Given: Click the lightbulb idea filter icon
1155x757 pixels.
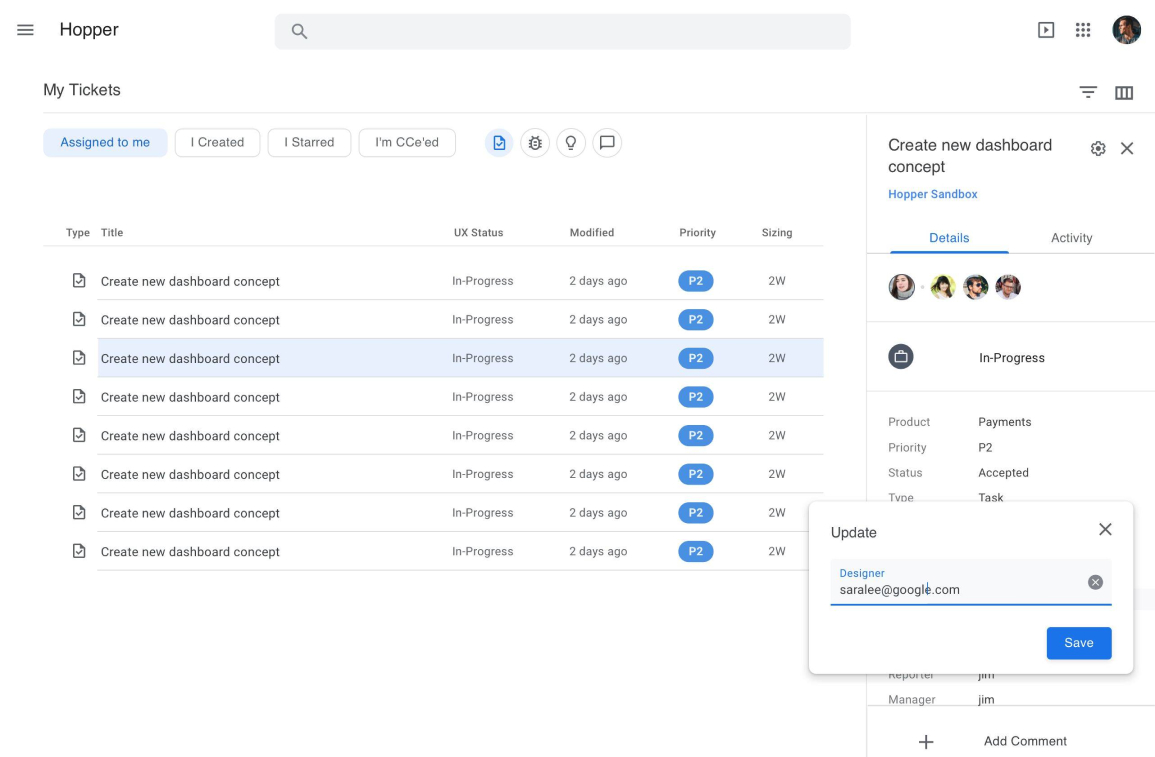Looking at the screenshot, I should [571, 143].
